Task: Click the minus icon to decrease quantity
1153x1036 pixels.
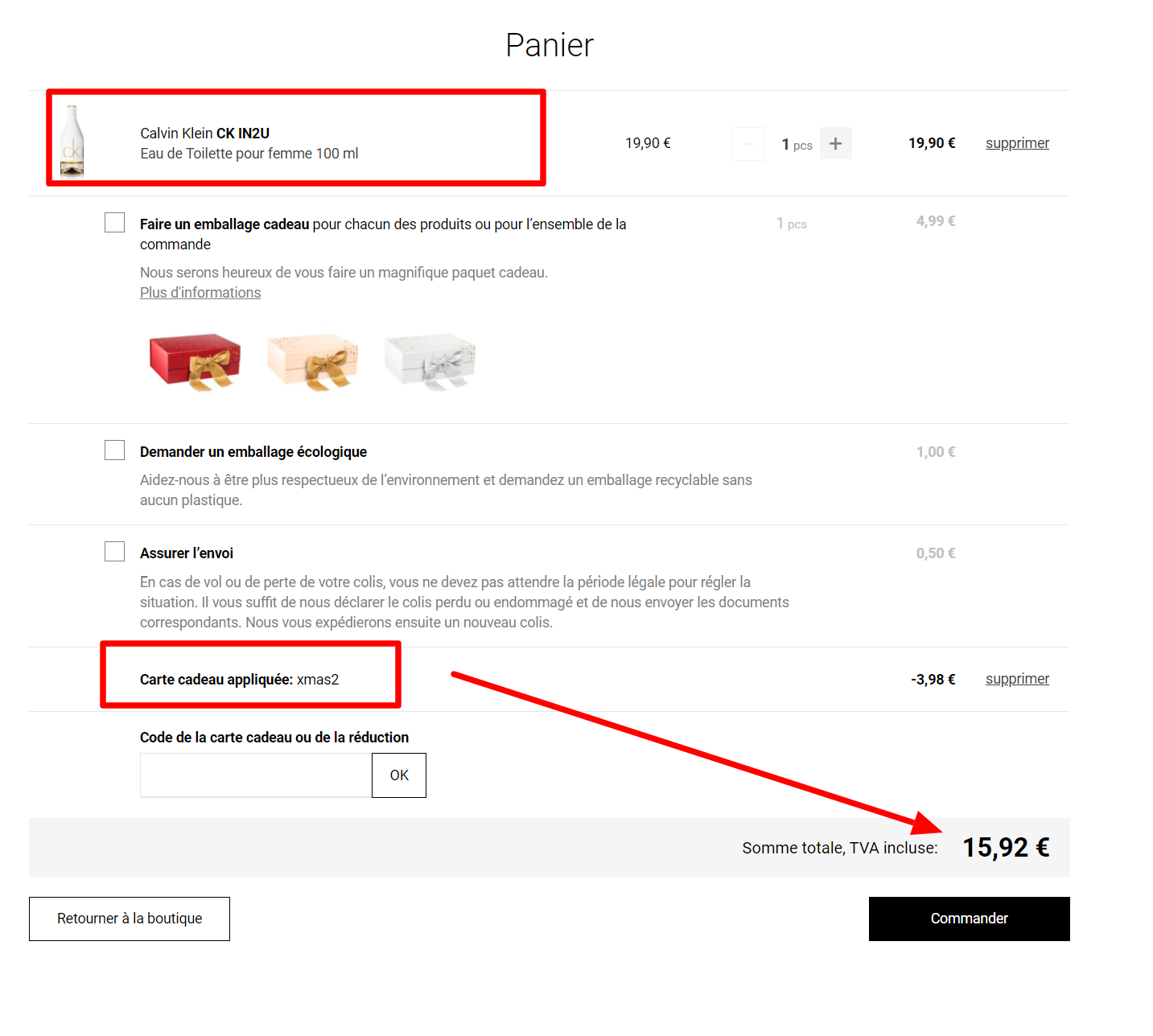Action: pyautogui.click(x=748, y=144)
